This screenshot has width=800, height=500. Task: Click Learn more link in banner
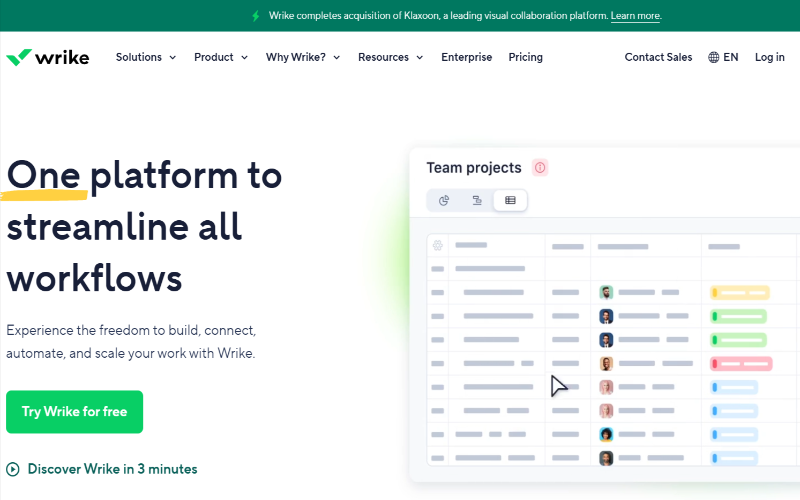635,16
